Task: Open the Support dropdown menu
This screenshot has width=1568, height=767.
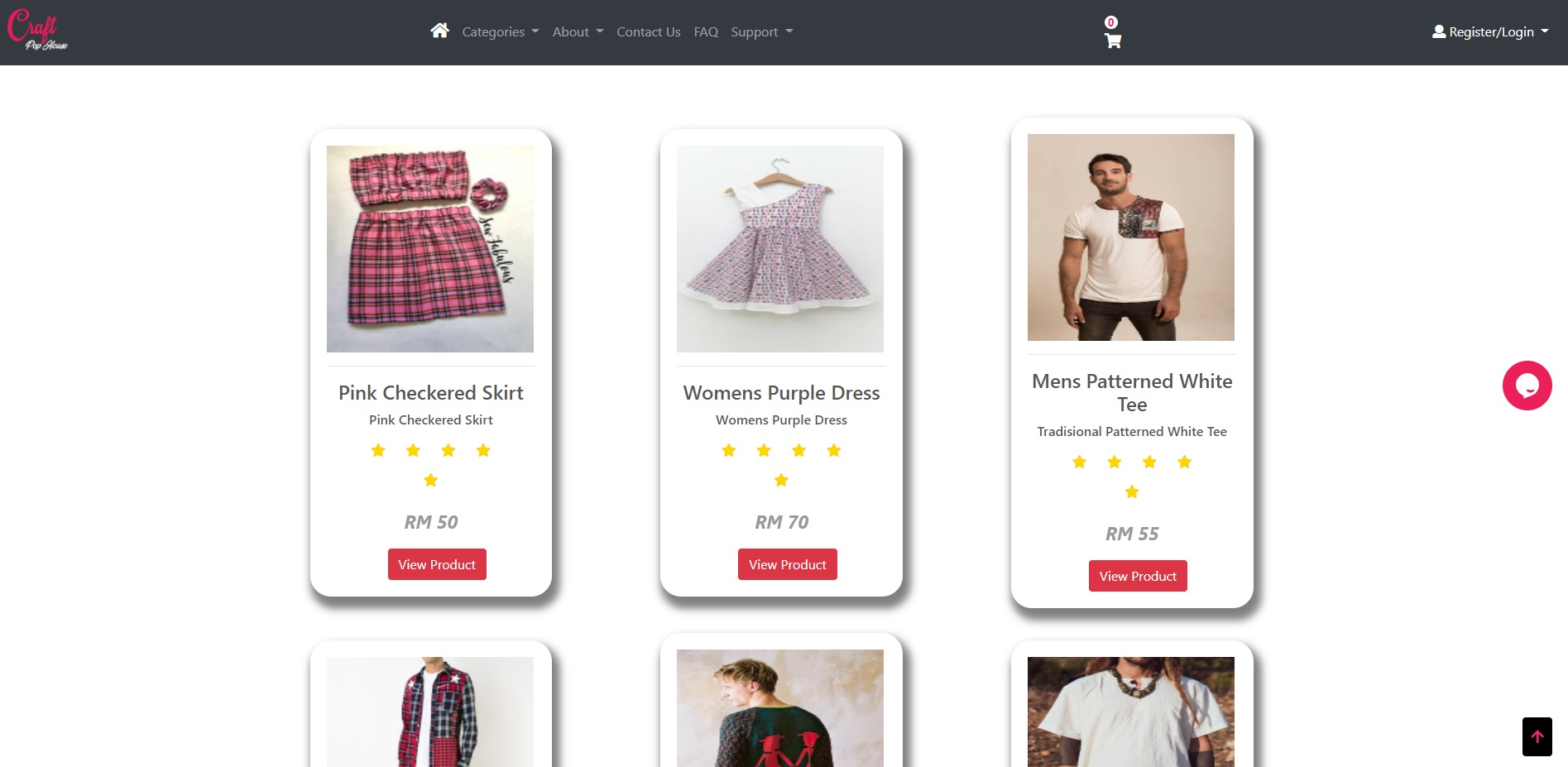Action: click(x=761, y=31)
